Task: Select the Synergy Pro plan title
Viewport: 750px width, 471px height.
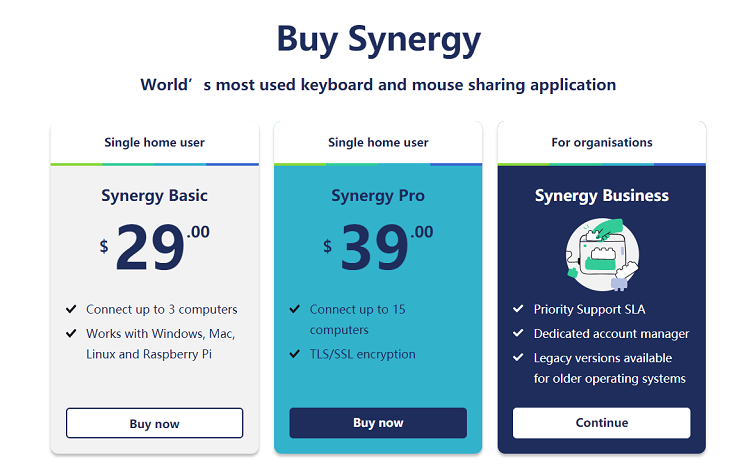Action: coord(378,196)
